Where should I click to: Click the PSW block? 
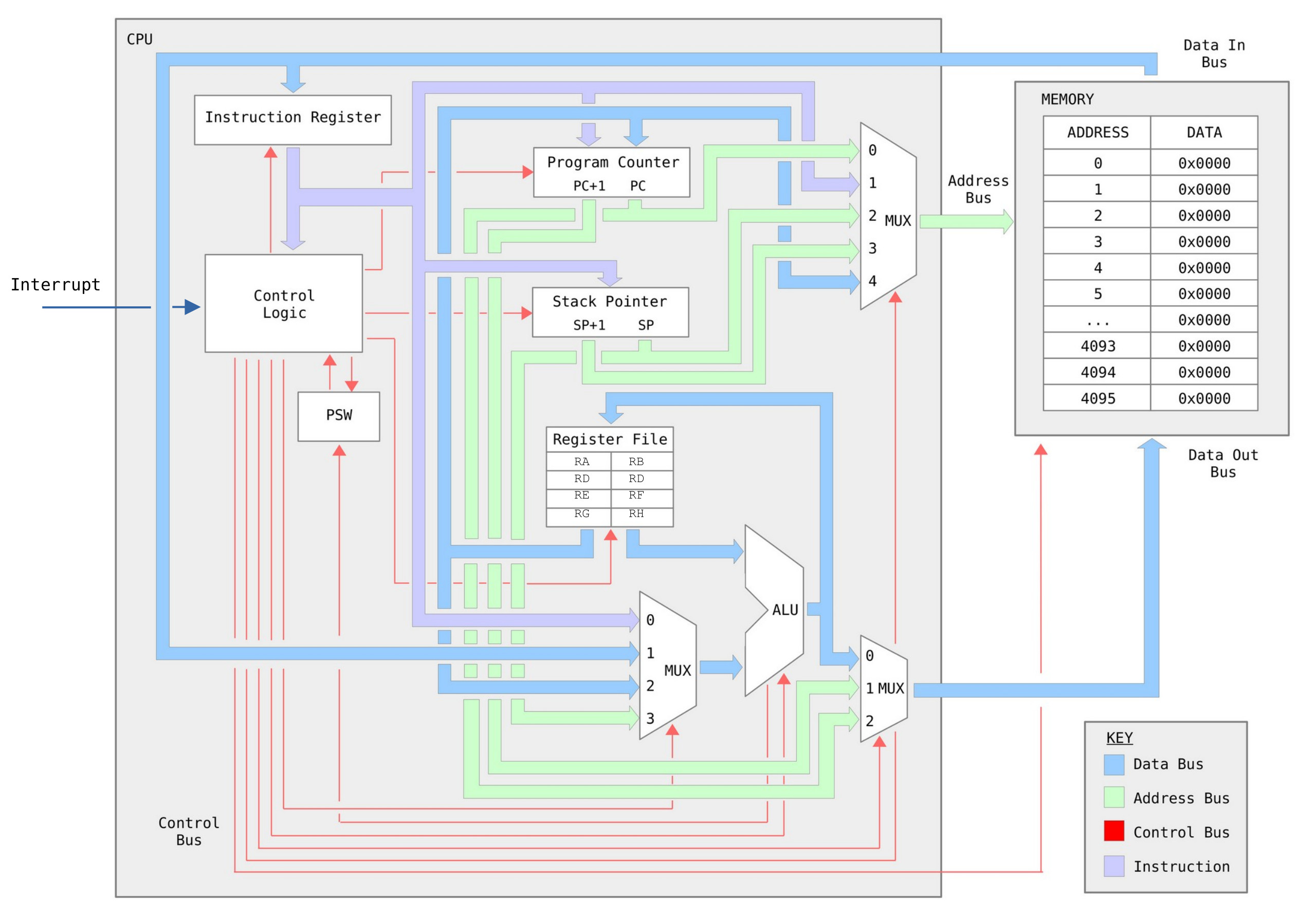pos(338,416)
